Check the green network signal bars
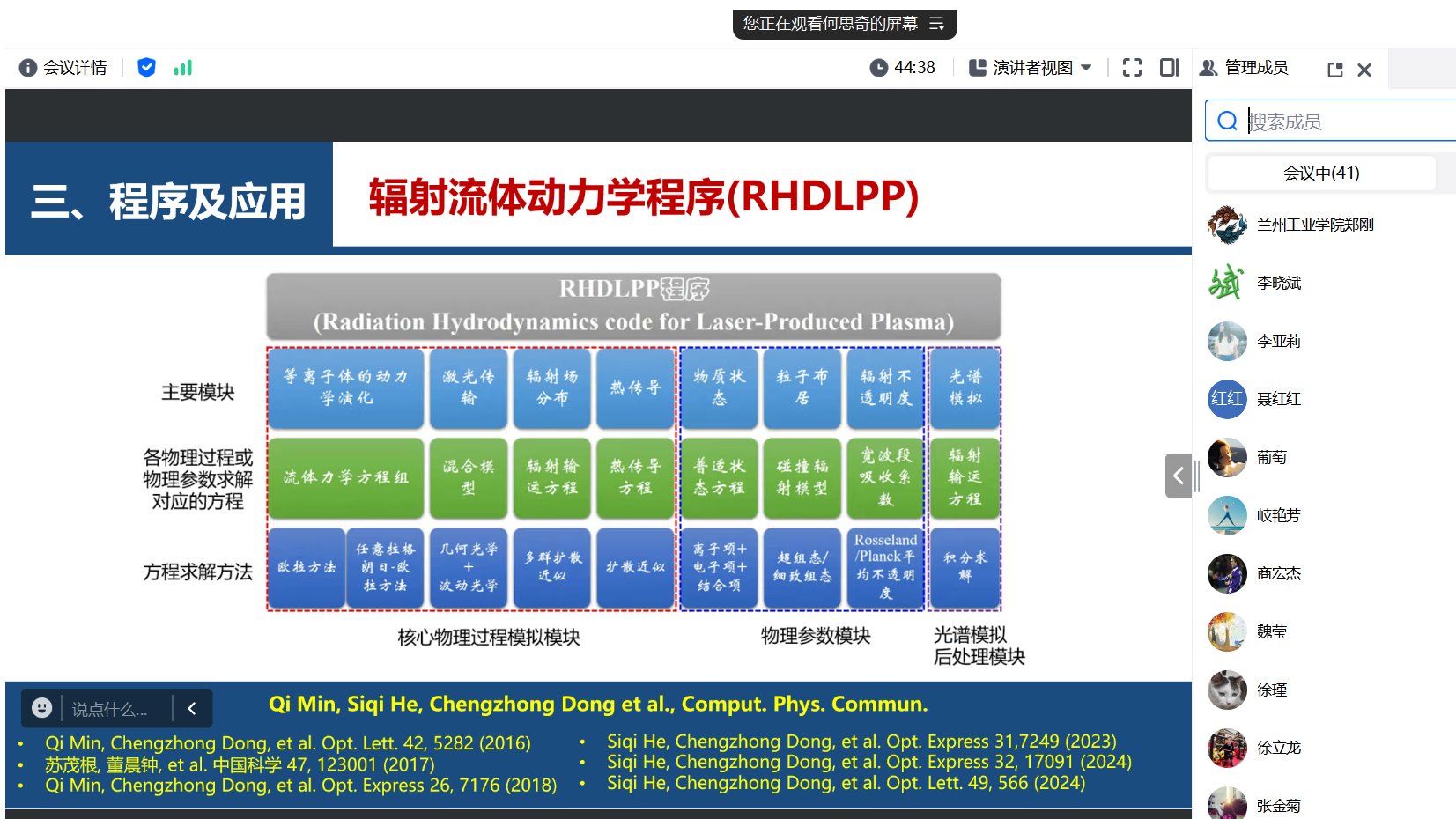Image resolution: width=1456 pixels, height=819 pixels. pos(182,68)
